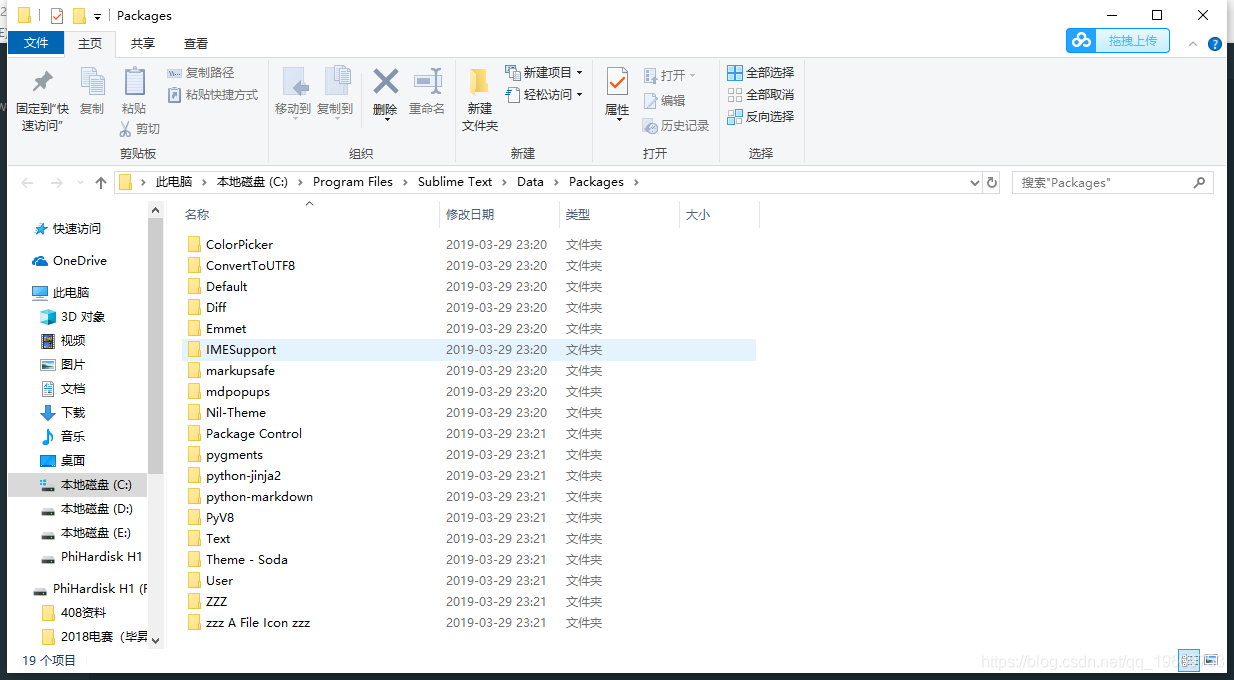Click Data in the address breadcrumb
The height and width of the screenshot is (680, 1234).
(x=530, y=182)
